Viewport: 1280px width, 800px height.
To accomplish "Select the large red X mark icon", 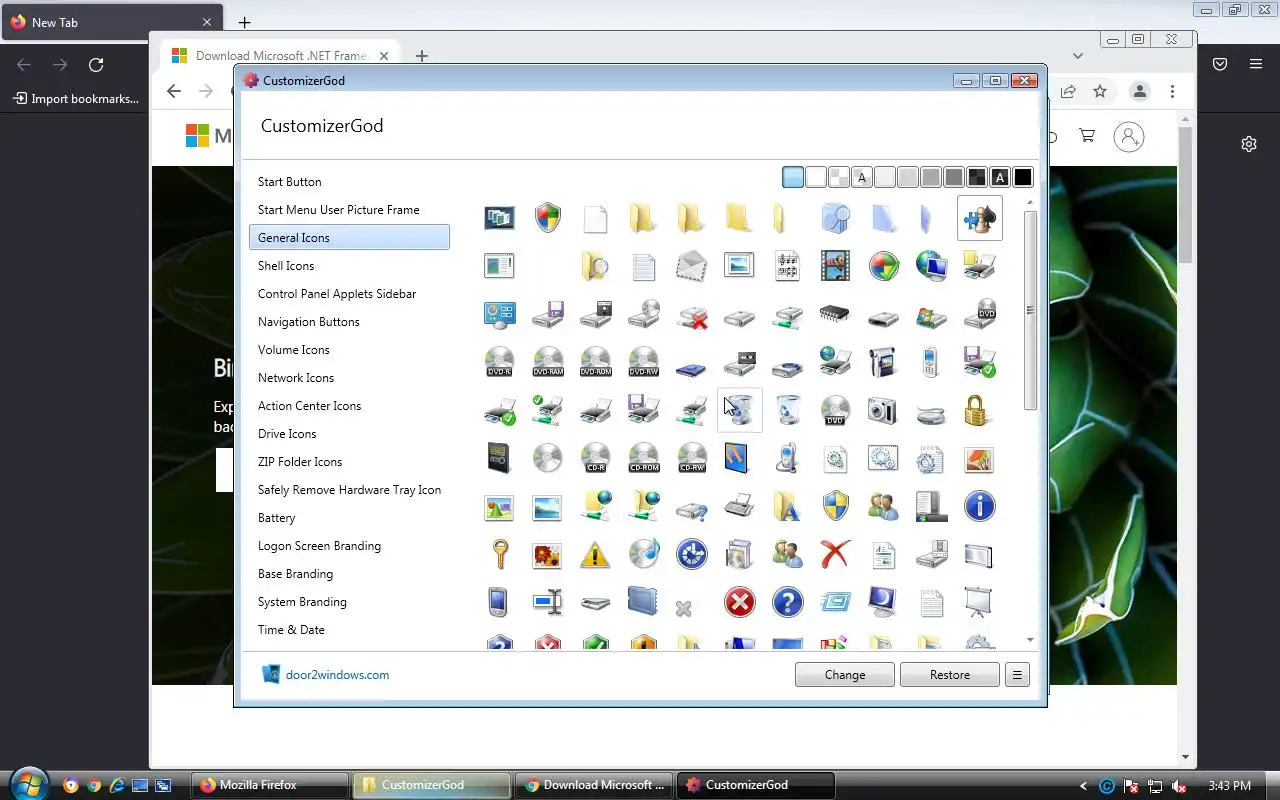I will (835, 554).
